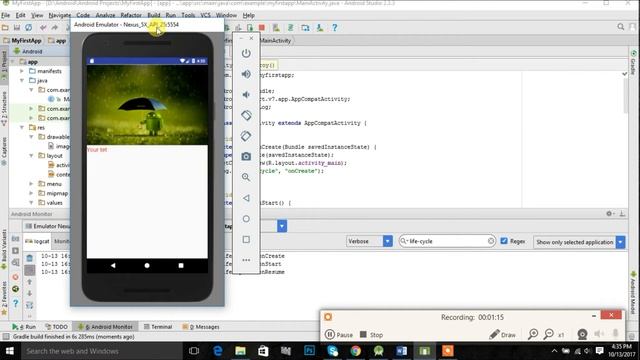Click Search the web and Windows box

(101, 351)
